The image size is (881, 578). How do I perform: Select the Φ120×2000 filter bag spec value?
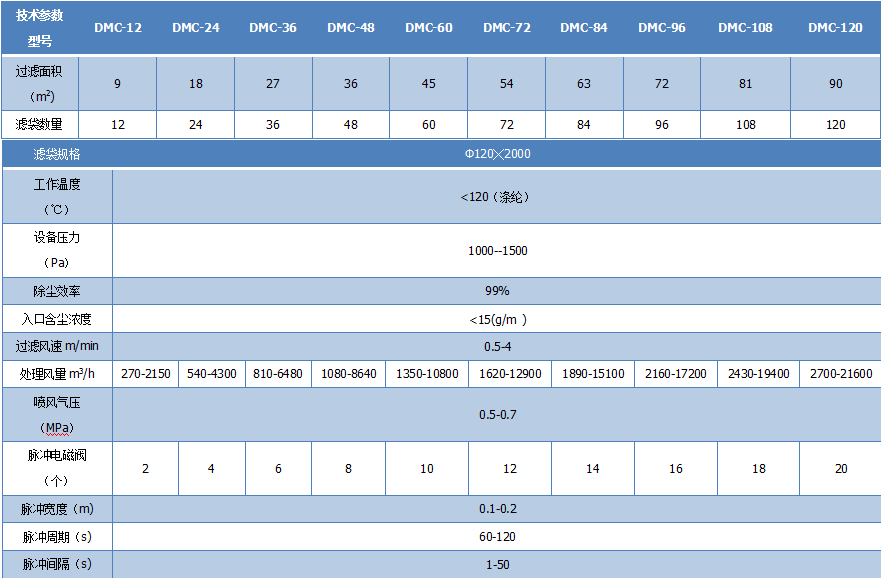tap(497, 155)
